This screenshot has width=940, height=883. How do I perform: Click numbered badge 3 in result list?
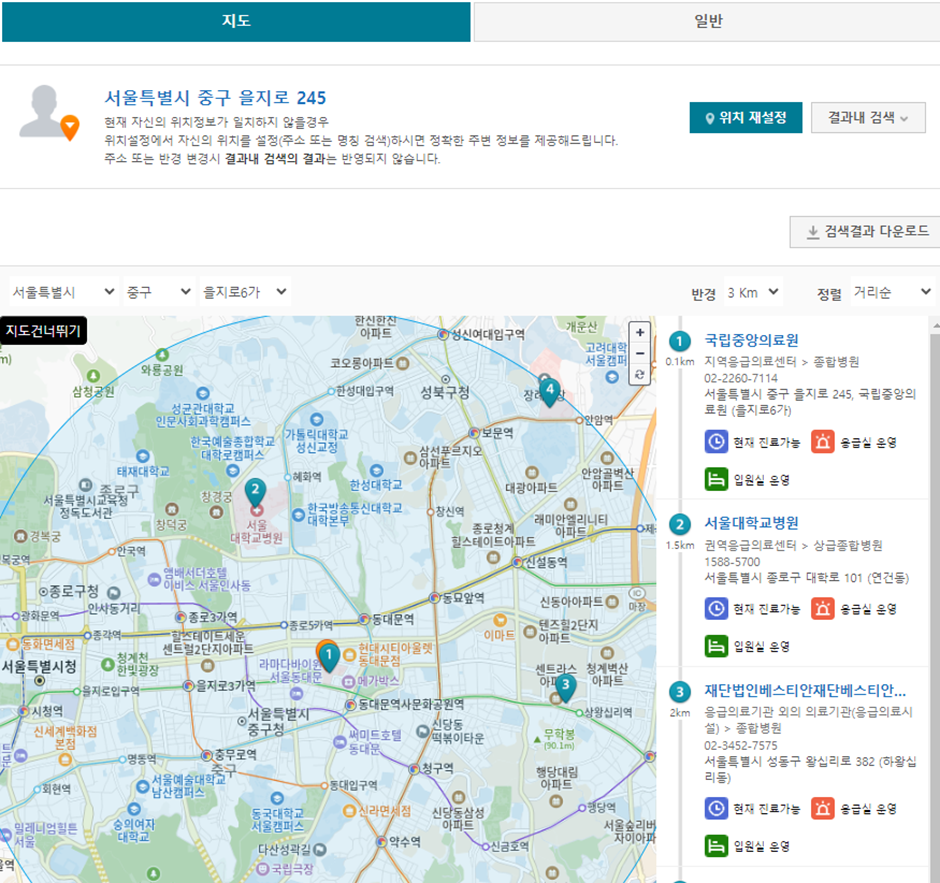pos(679,692)
